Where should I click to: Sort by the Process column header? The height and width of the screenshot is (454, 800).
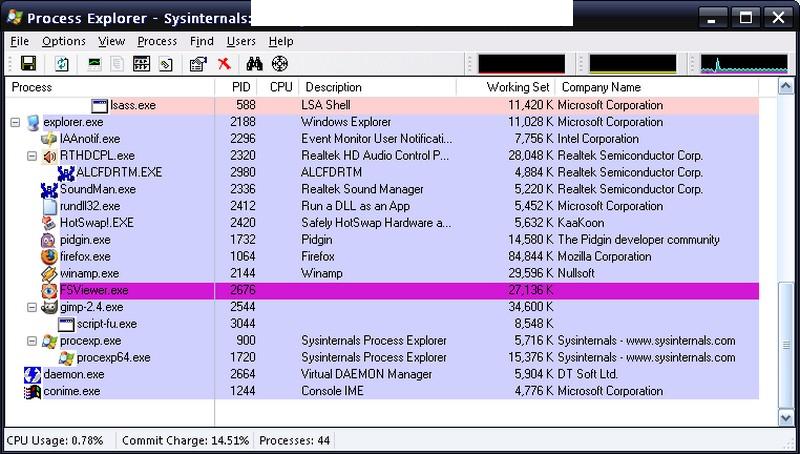click(x=110, y=87)
